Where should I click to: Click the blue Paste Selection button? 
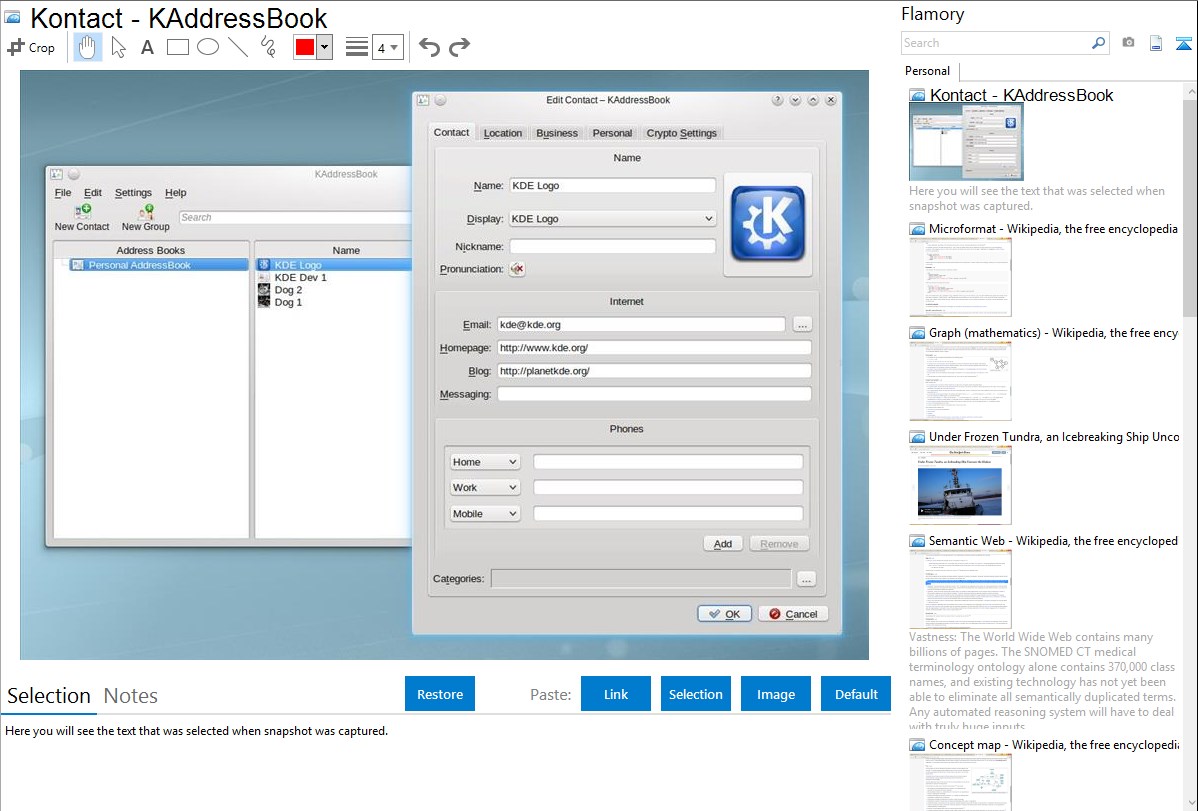[695, 694]
